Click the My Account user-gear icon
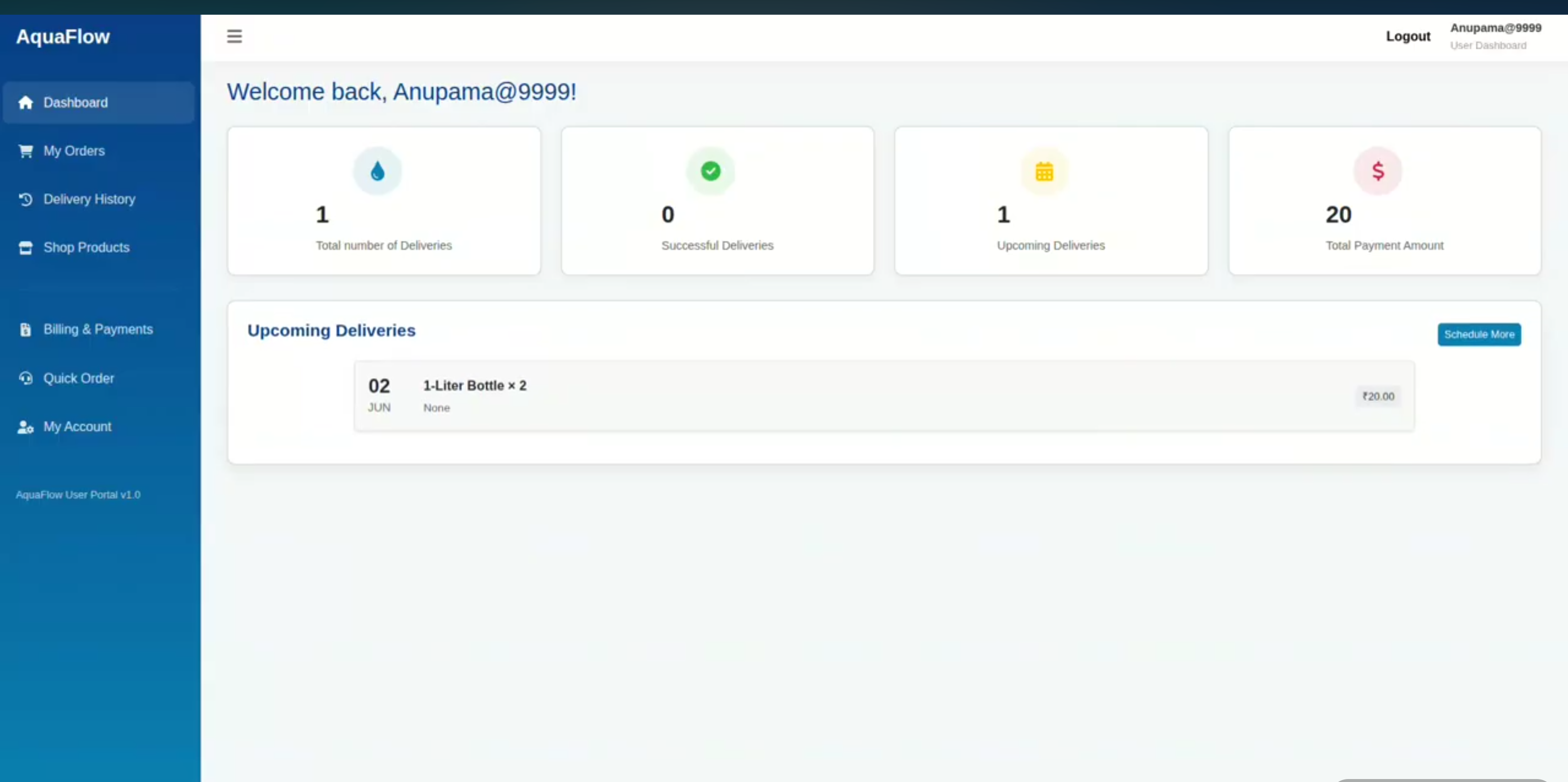Viewport: 1568px width, 782px height. [25, 427]
